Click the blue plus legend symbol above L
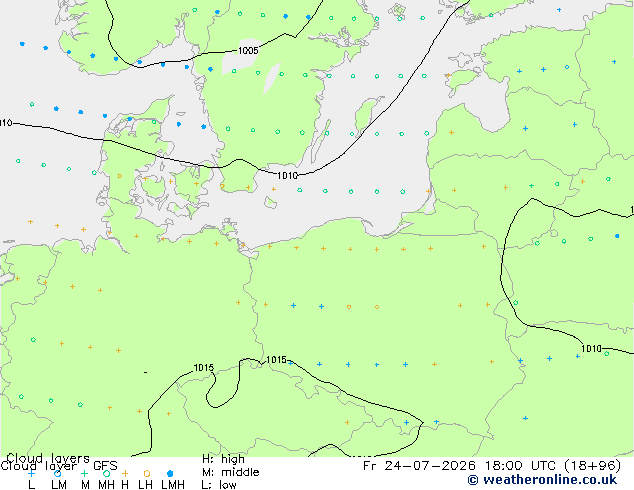634x490 pixels. click(x=32, y=473)
